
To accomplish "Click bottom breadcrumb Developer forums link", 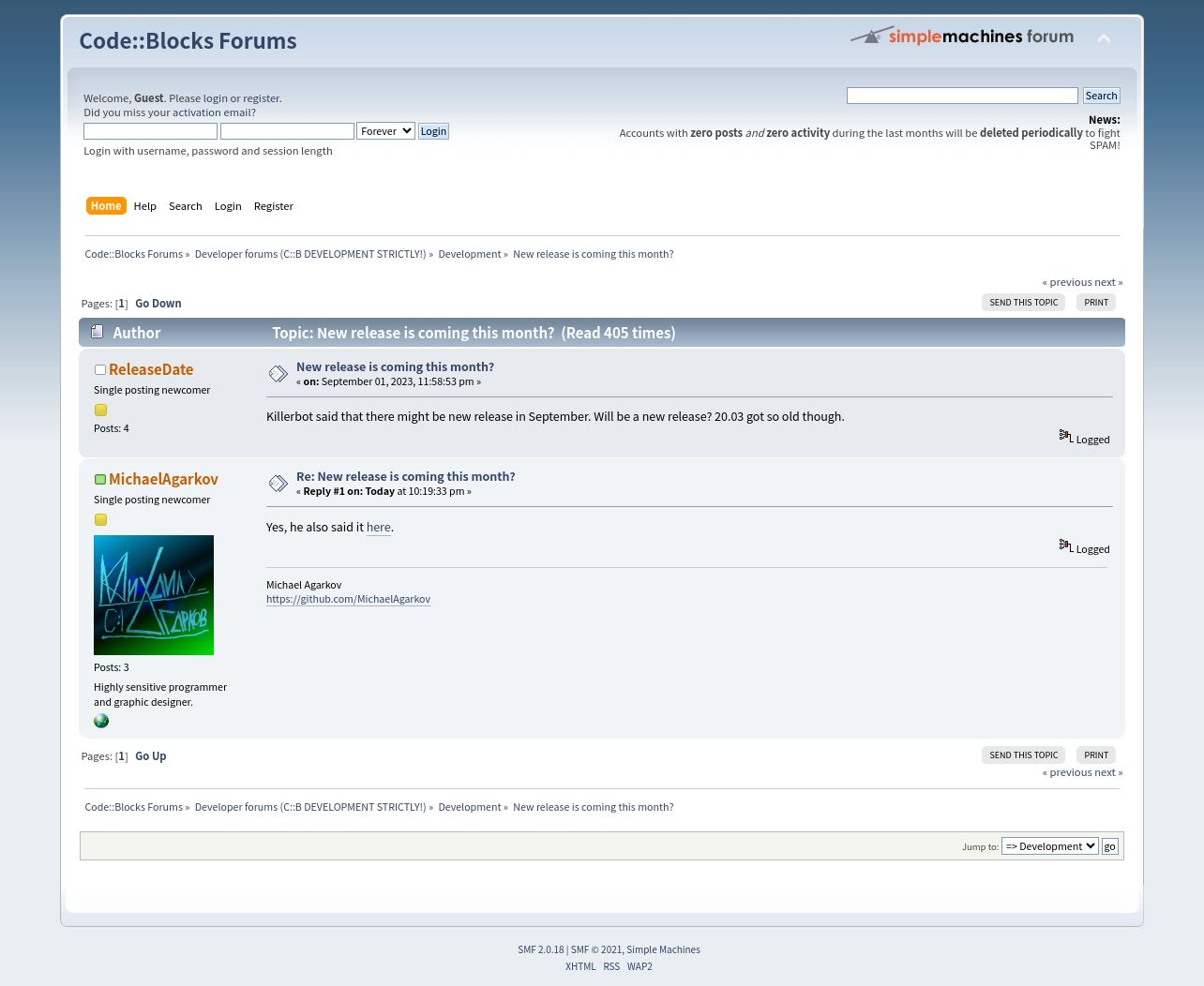I will click(310, 807).
